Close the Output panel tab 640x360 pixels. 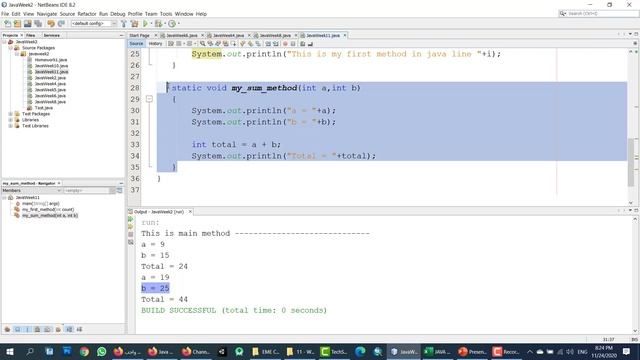click(190, 212)
